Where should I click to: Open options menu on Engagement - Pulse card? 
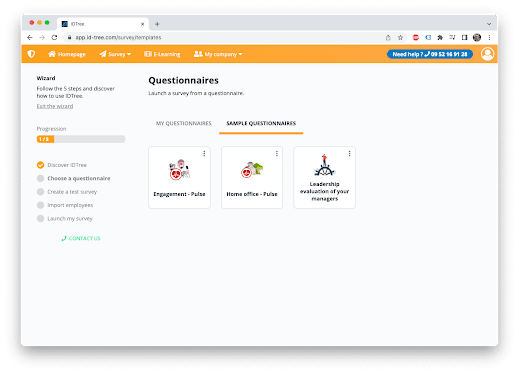click(204, 153)
